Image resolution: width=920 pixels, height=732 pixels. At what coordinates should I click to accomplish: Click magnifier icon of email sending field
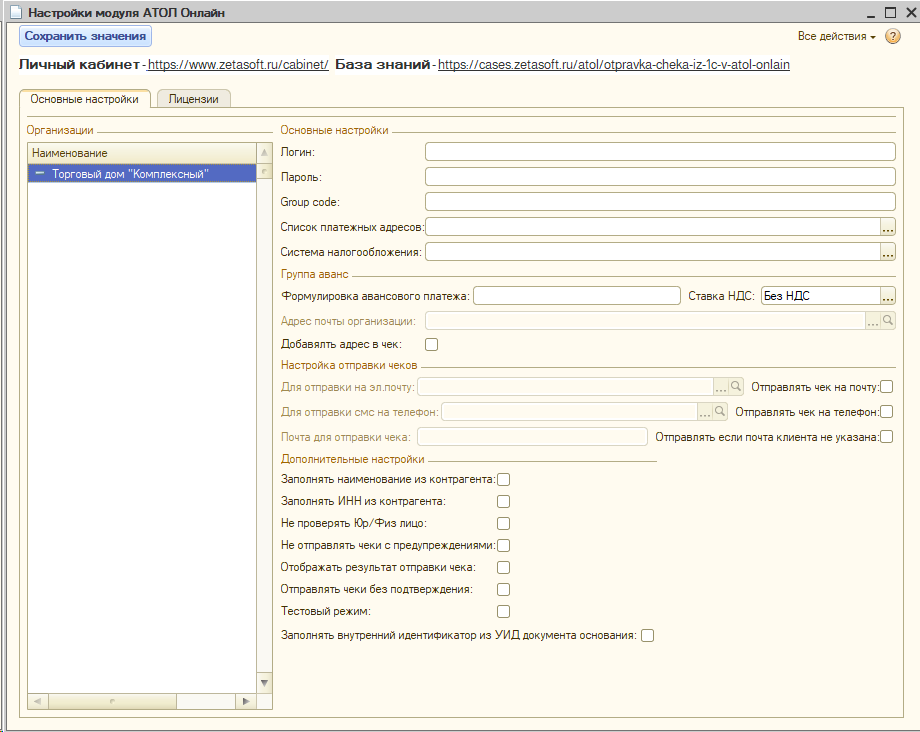pyautogui.click(x=736, y=387)
